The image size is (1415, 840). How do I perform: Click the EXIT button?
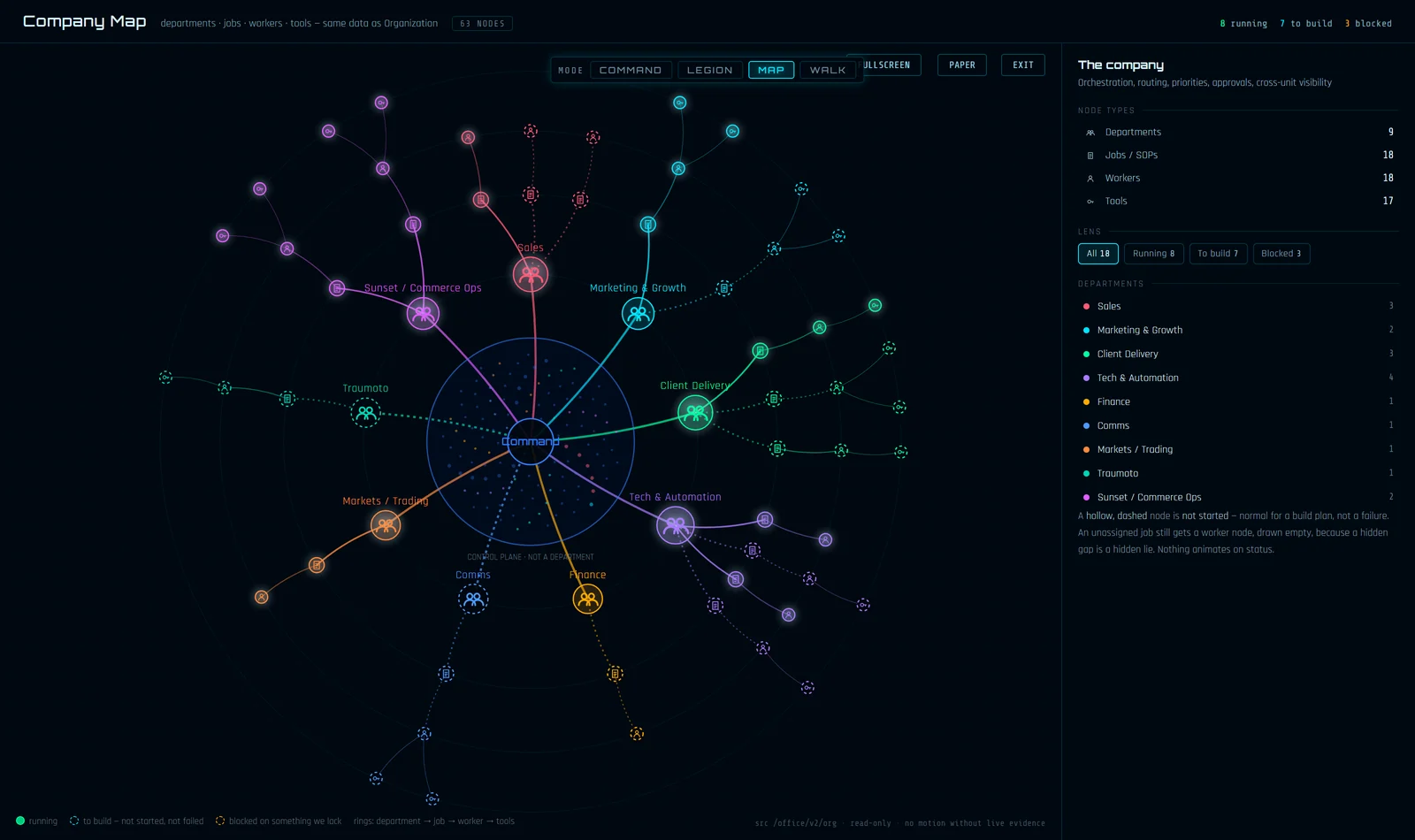coord(1023,65)
